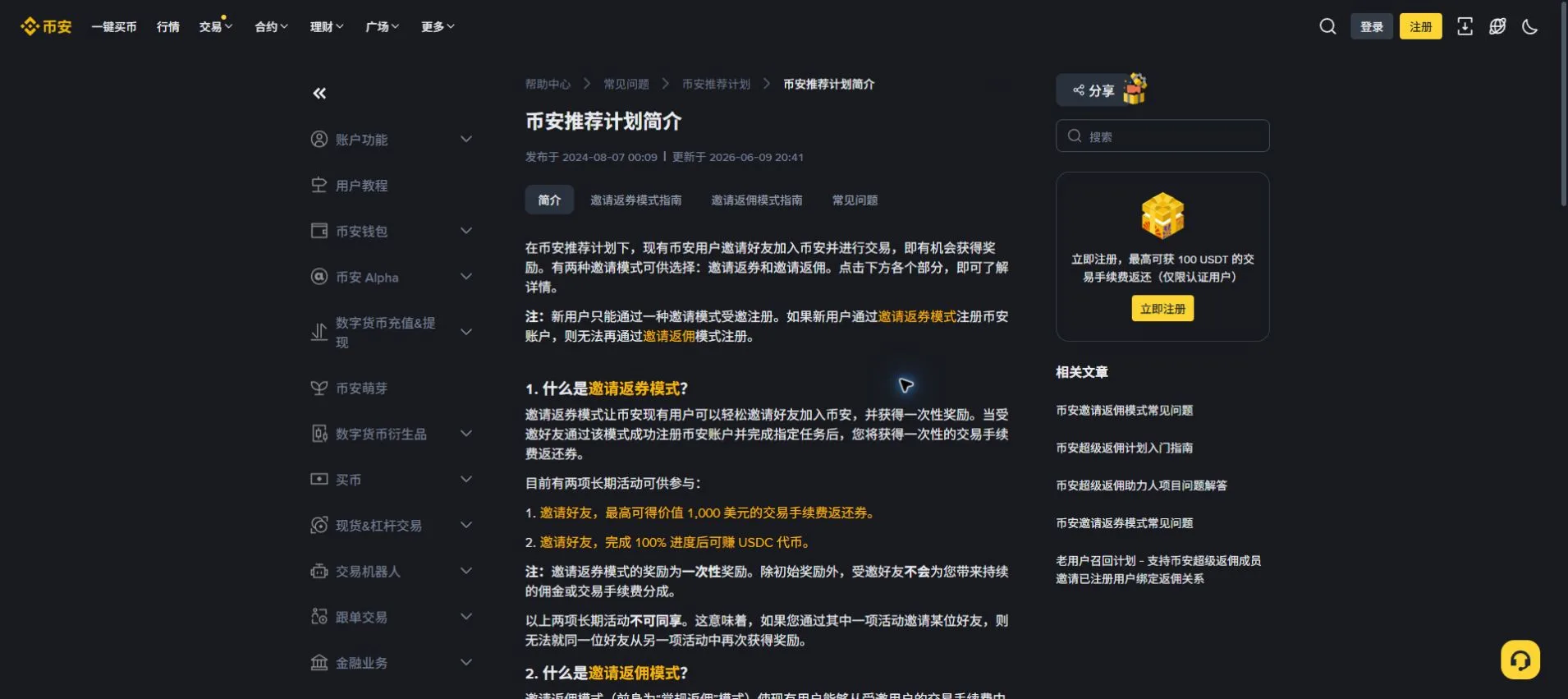Switch to the 常见问题 tab

(x=855, y=200)
